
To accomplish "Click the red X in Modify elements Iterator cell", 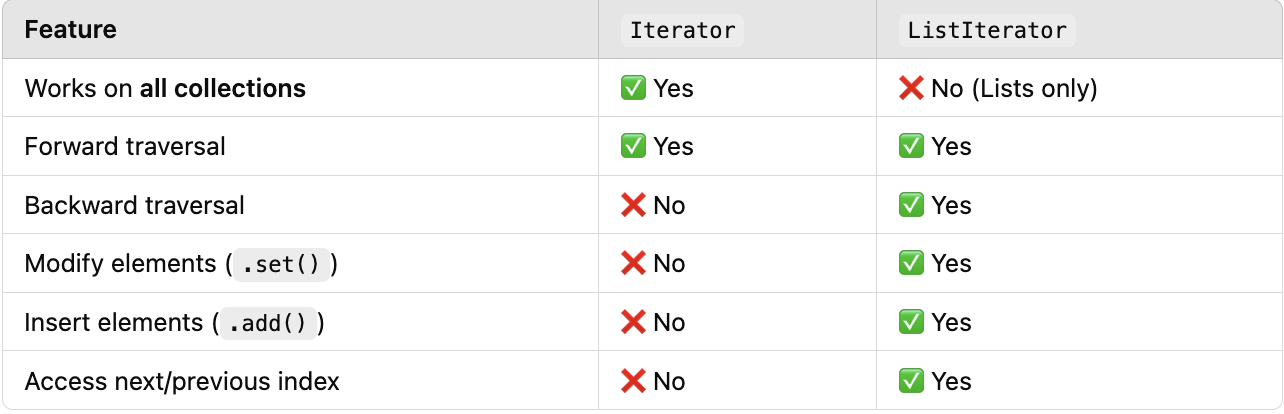I will (633, 264).
